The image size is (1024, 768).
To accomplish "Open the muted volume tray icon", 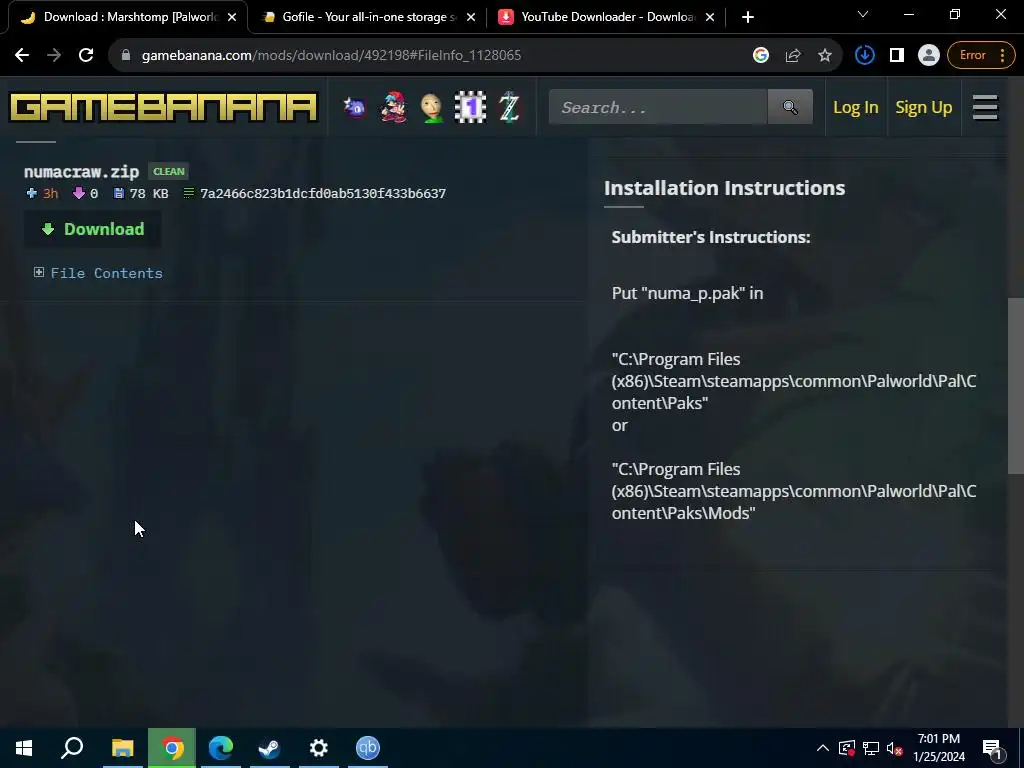I will (x=895, y=748).
